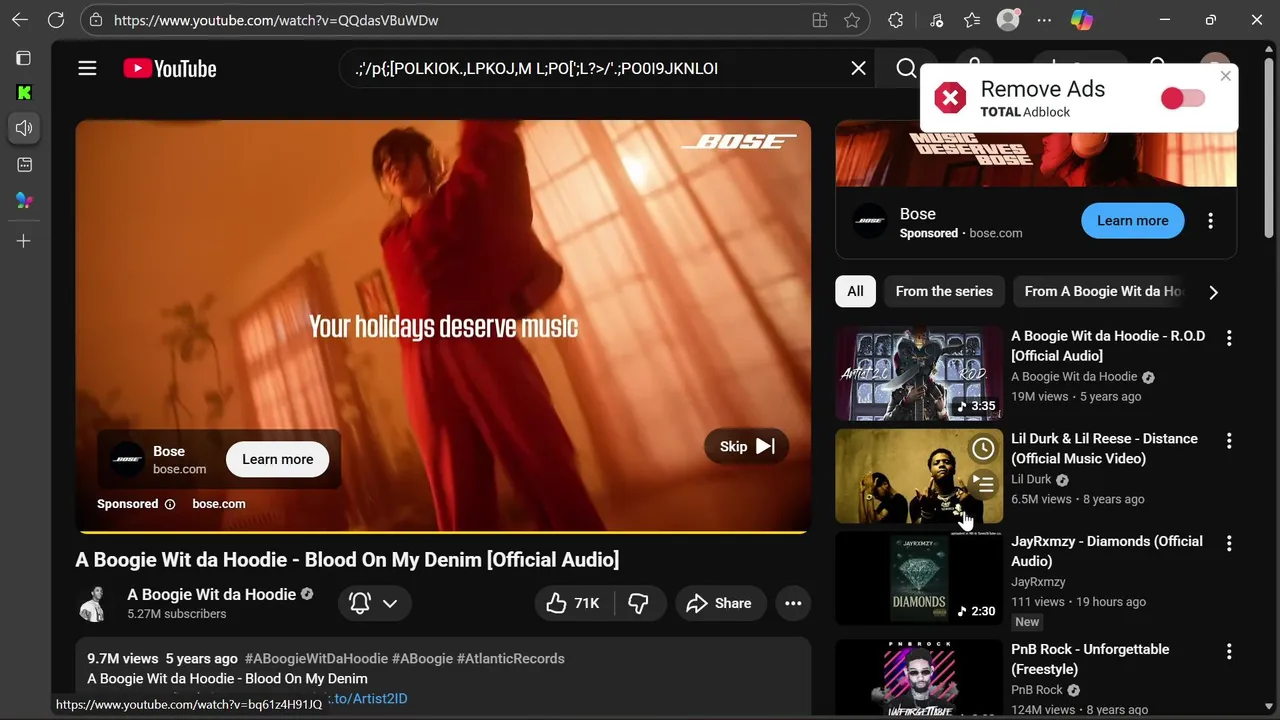Open R.O.D video thumbnail
Image resolution: width=1280 pixels, height=720 pixels.
tap(919, 373)
